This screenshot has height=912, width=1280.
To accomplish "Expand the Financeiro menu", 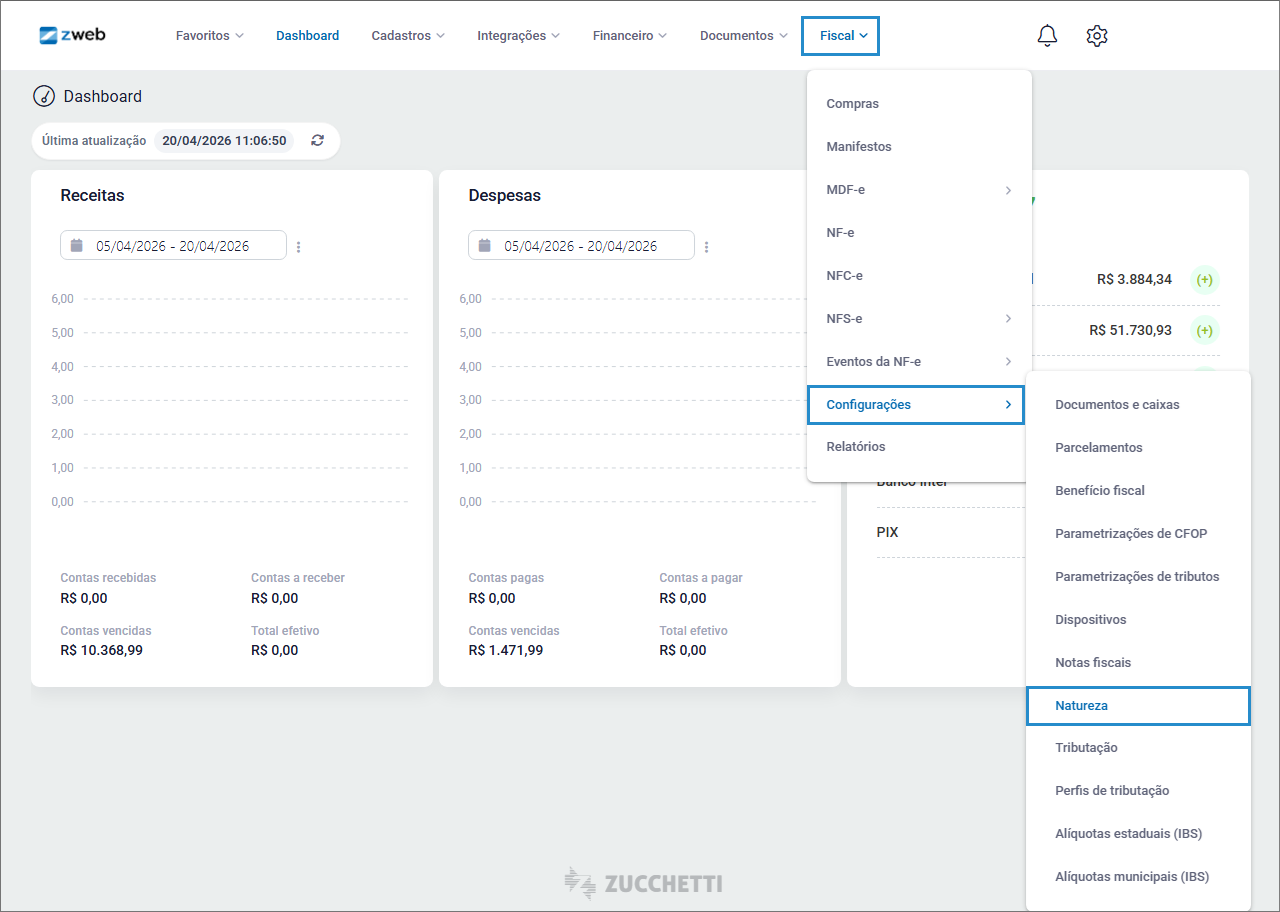I will click(x=629, y=36).
